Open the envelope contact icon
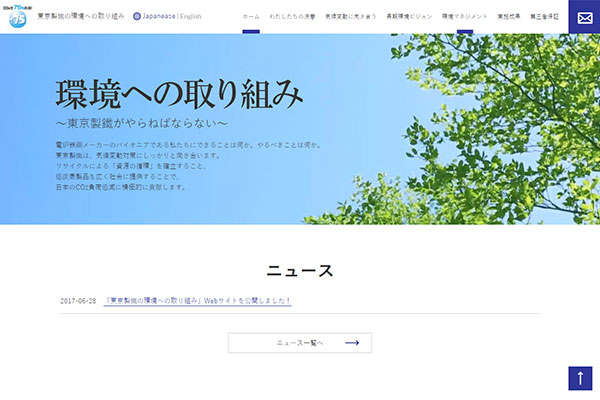The width and height of the screenshot is (600, 400). [584, 17]
